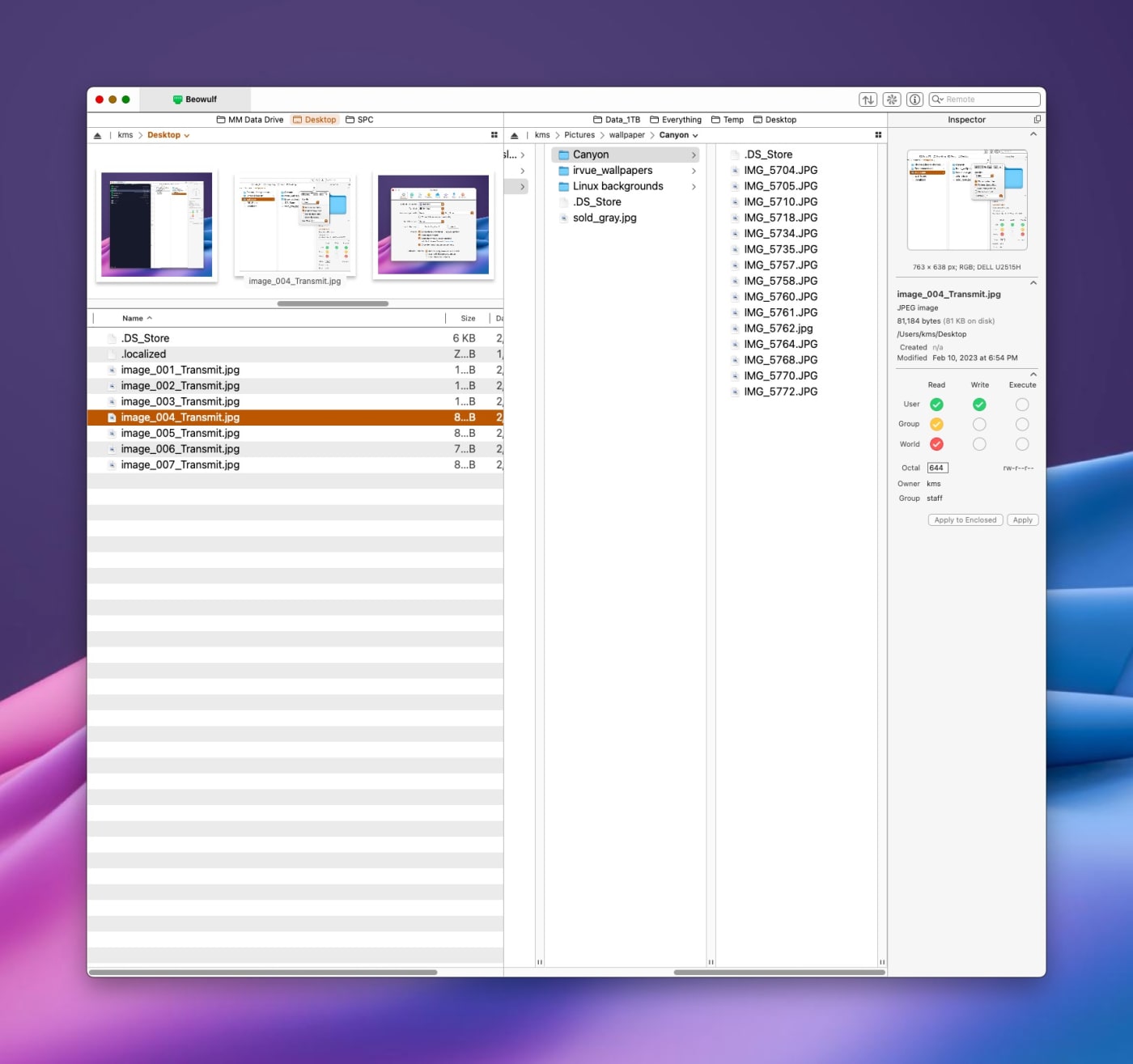
Task: Enable Execute permission for User
Action: [1022, 404]
